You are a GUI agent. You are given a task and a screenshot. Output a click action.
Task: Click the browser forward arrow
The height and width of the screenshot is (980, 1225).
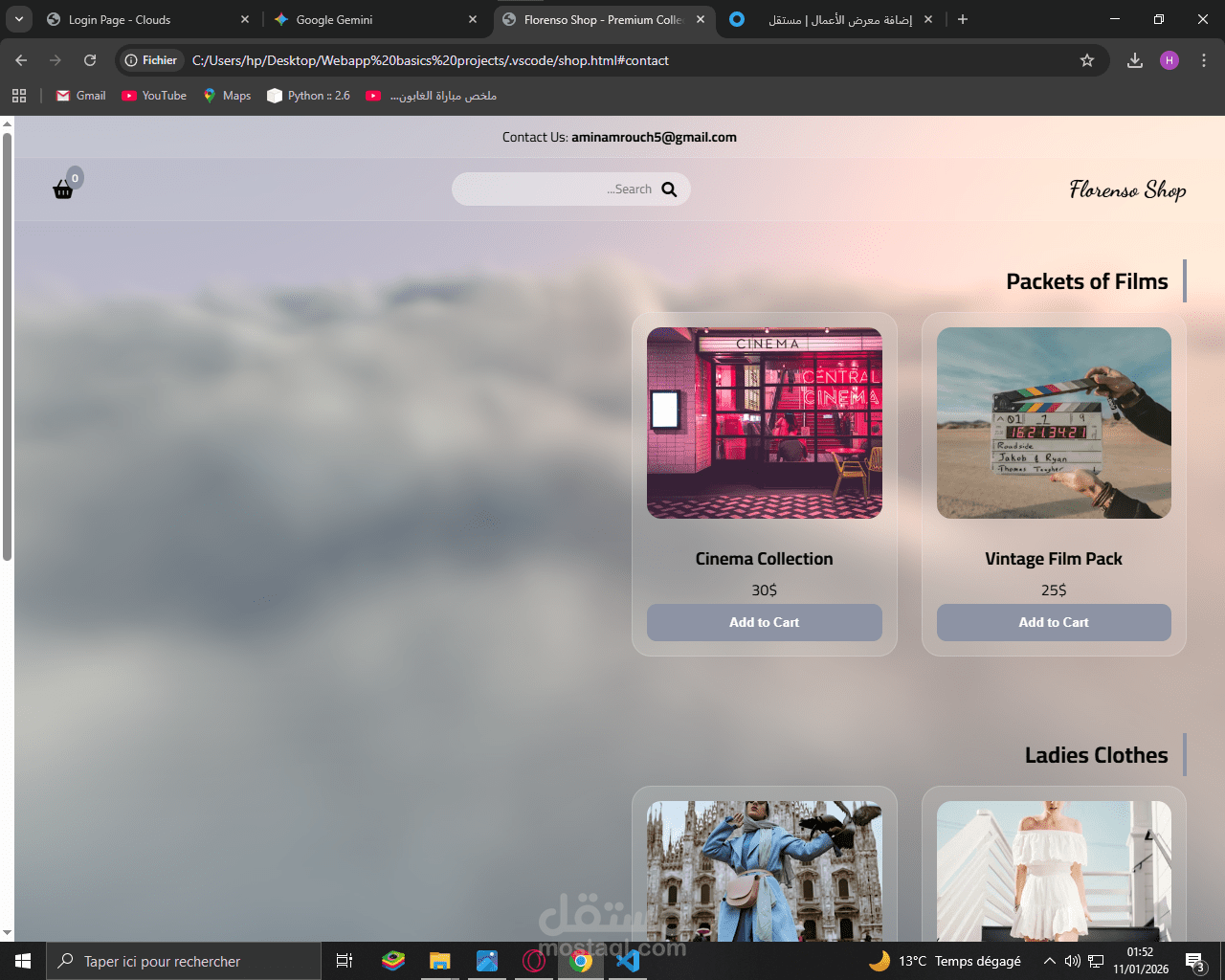pyautogui.click(x=56, y=60)
